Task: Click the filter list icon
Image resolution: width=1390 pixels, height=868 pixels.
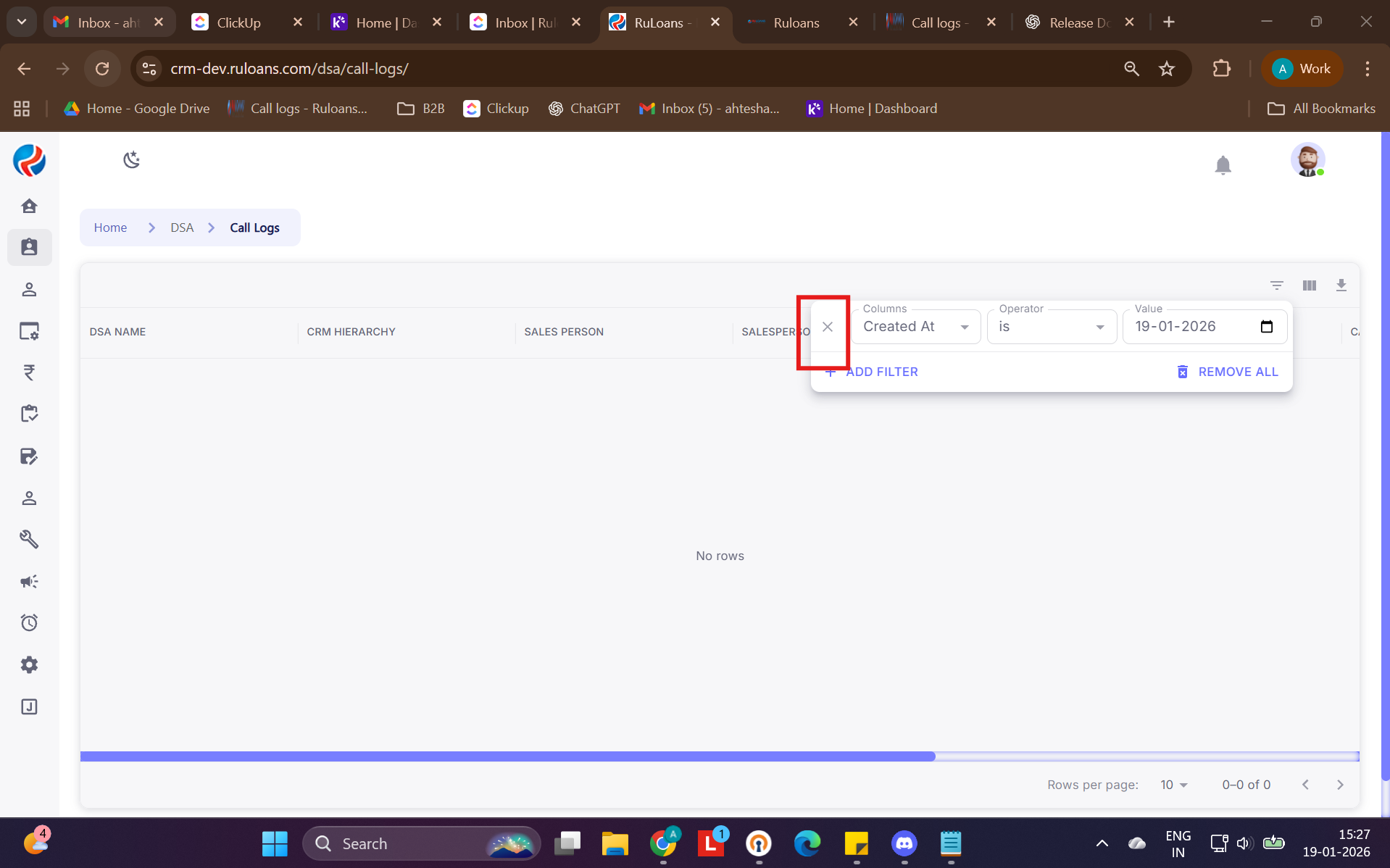Action: [x=1276, y=285]
